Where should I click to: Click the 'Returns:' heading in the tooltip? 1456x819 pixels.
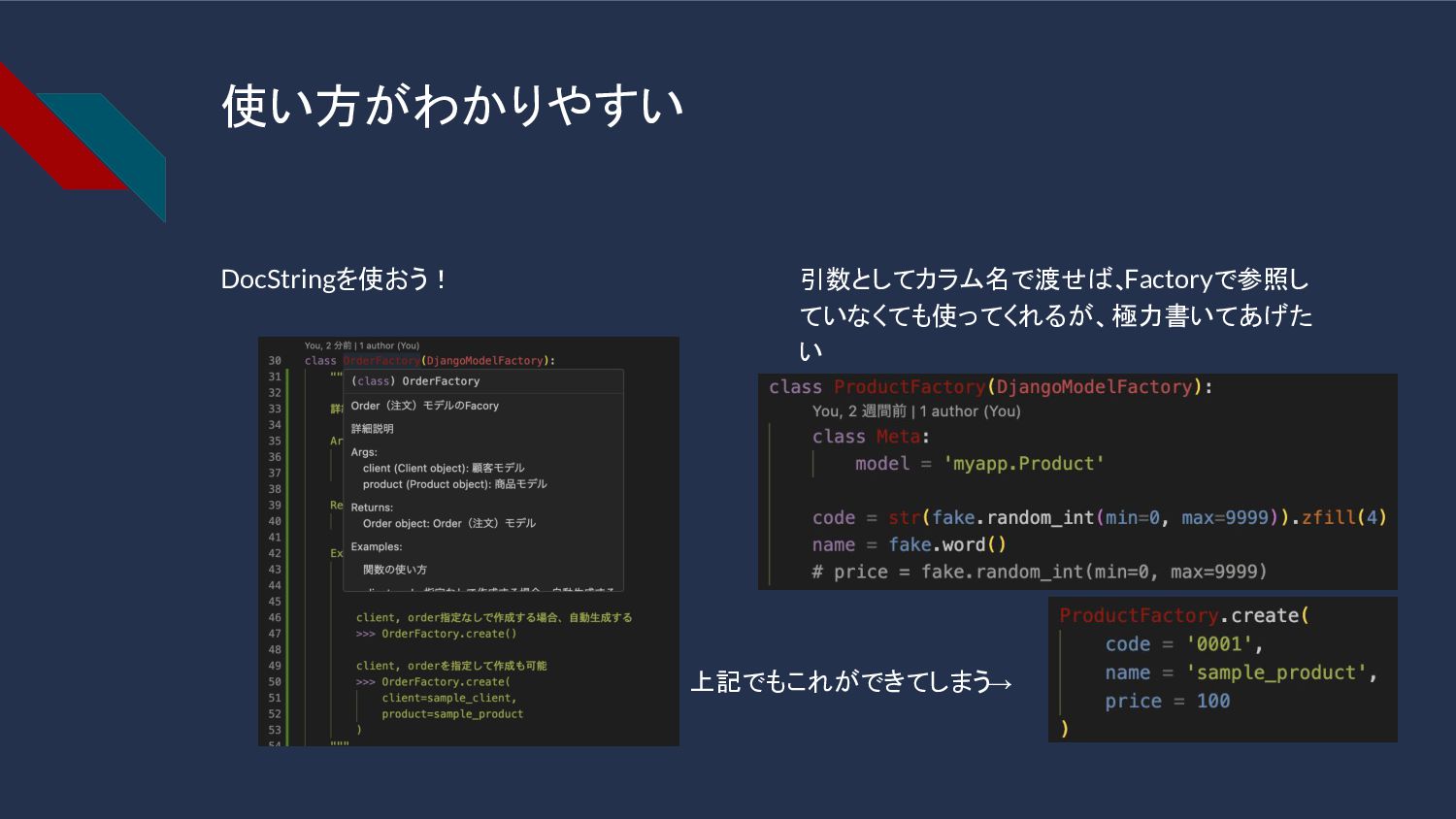tap(372, 508)
